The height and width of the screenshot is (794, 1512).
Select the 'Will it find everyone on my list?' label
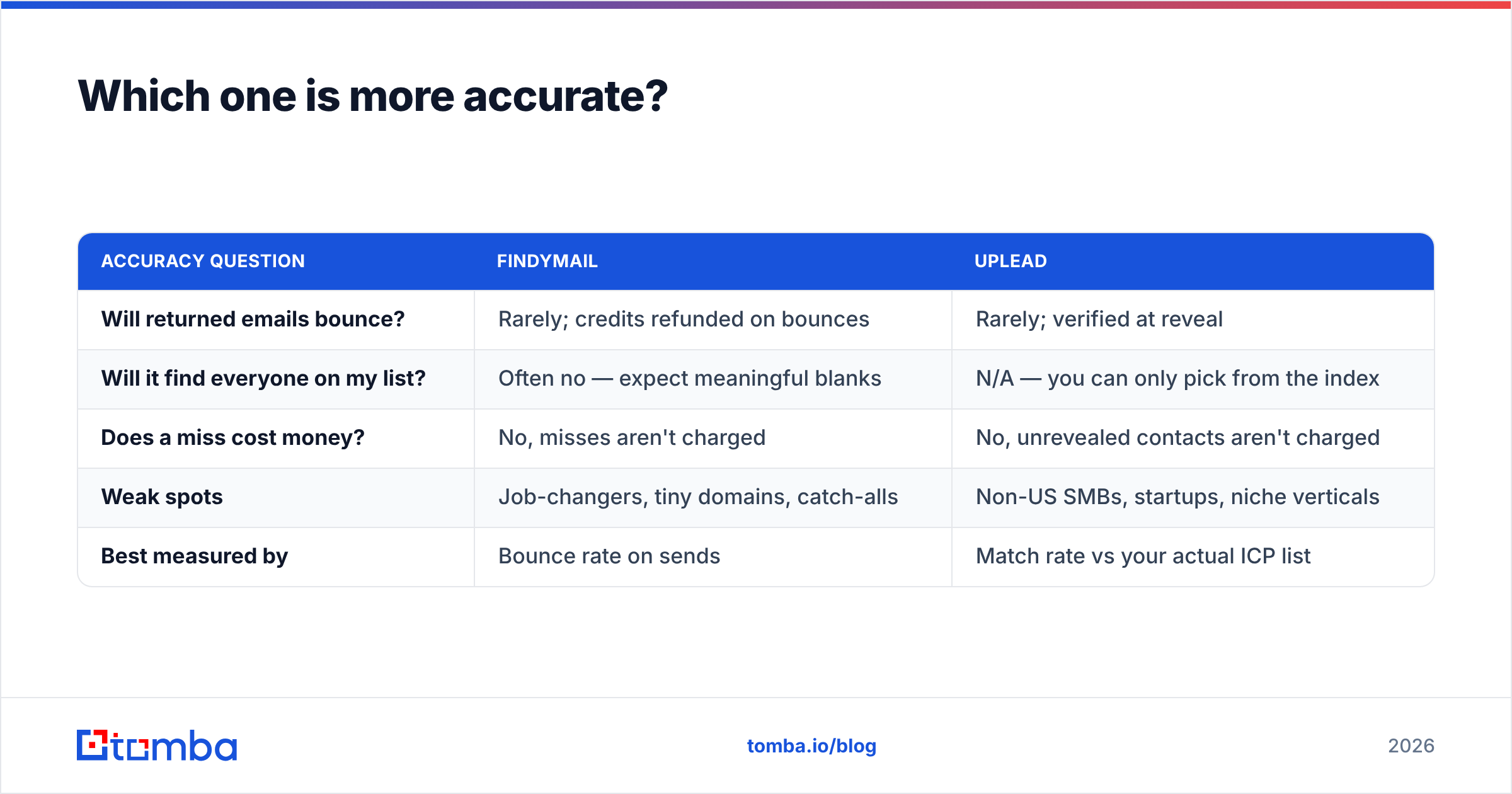[263, 379]
